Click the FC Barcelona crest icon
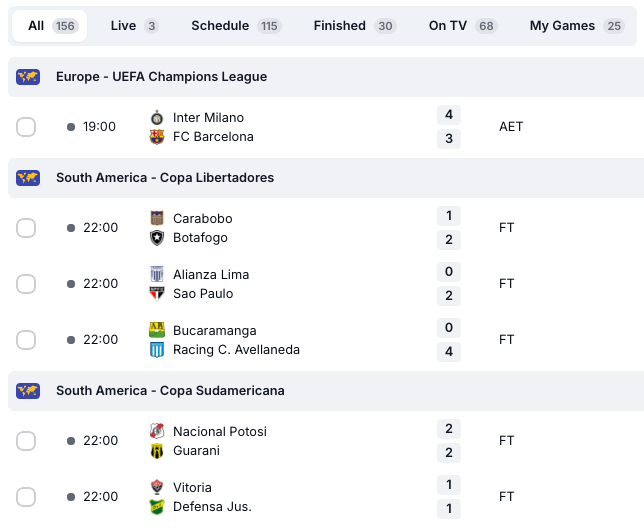Viewport: 644px width, 531px height. coord(157,137)
